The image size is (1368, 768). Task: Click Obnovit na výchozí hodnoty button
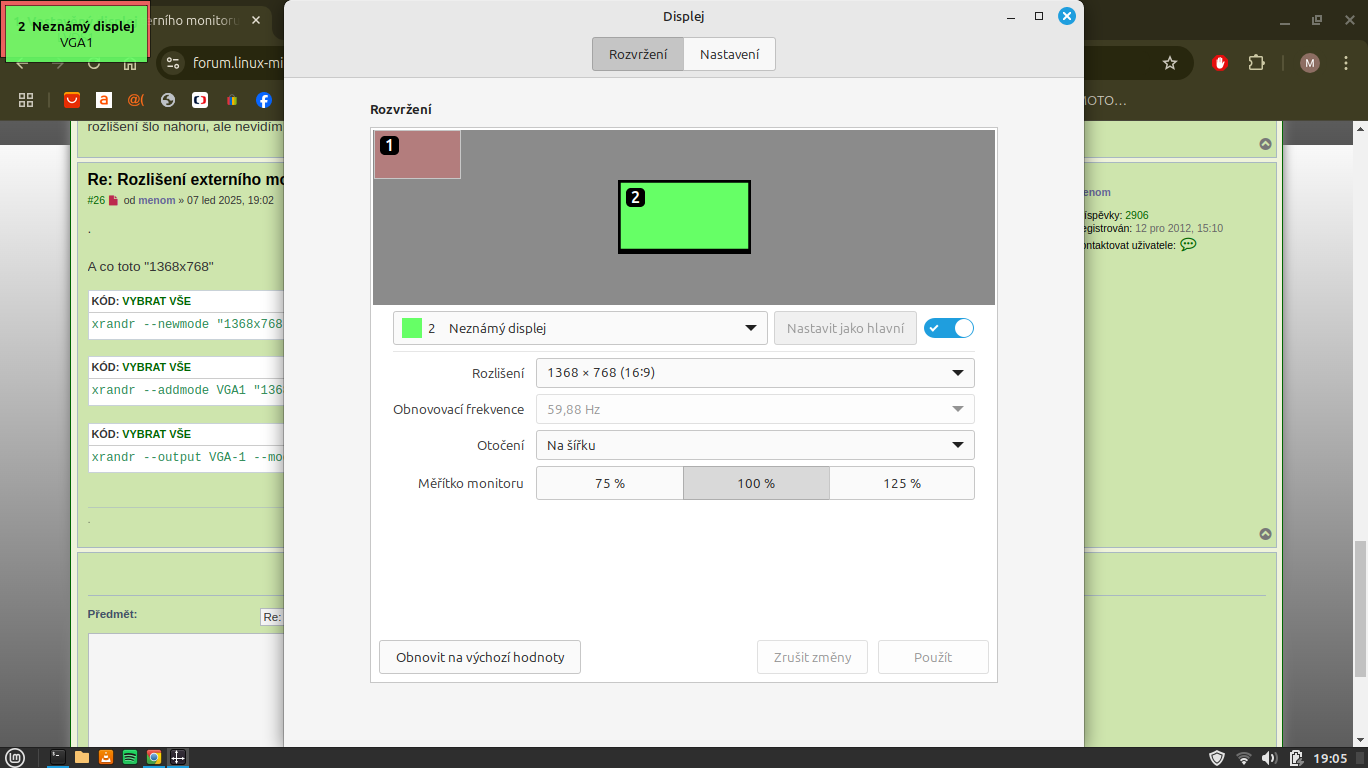[480, 657]
